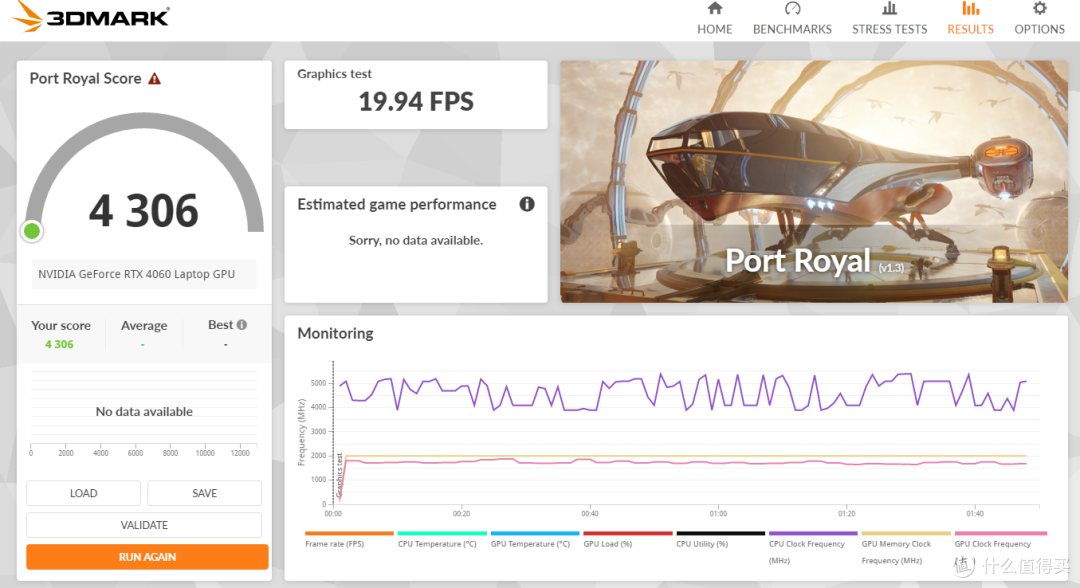
Task: Click the Graphics test heading
Action: (x=335, y=74)
